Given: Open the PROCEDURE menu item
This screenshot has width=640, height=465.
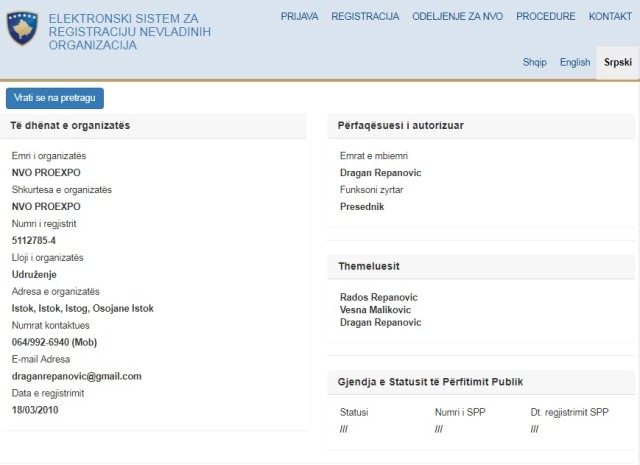Looking at the screenshot, I should coord(545,17).
